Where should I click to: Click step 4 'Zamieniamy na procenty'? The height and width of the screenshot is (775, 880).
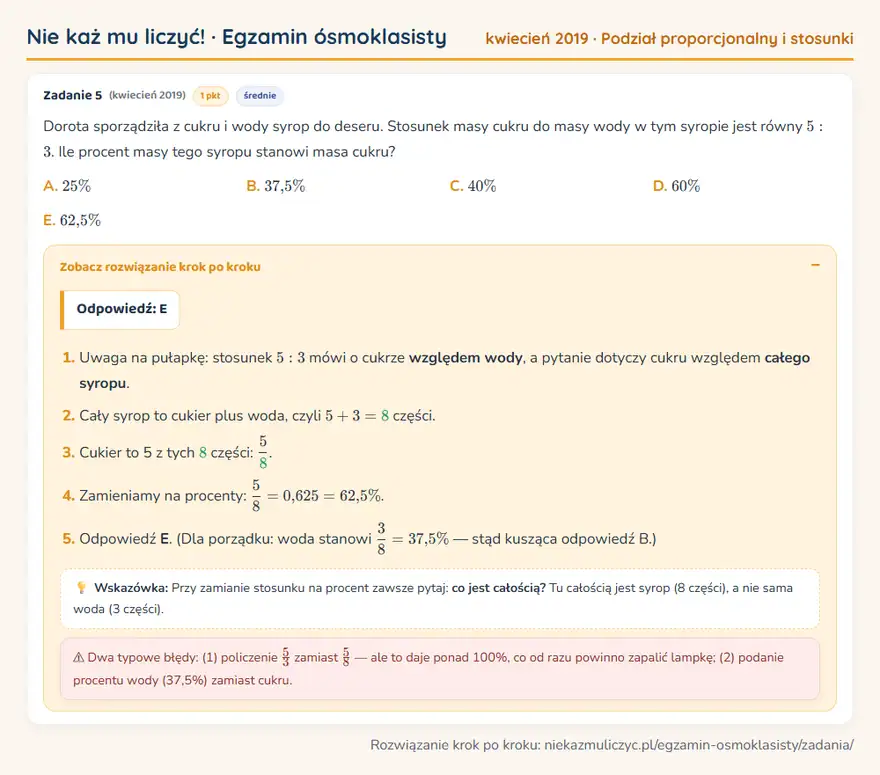163,496
